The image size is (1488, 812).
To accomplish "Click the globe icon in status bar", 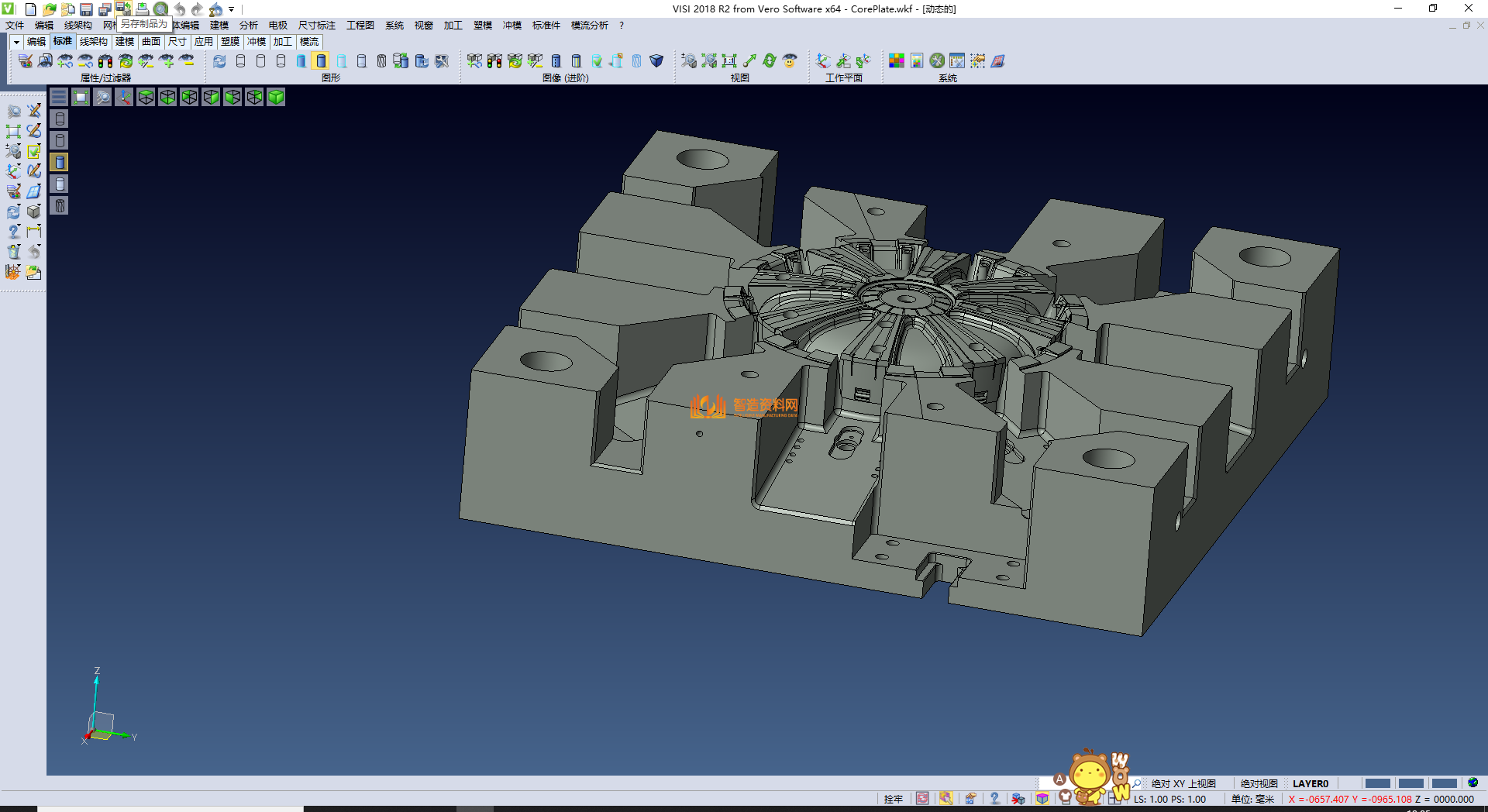I will click(1472, 783).
